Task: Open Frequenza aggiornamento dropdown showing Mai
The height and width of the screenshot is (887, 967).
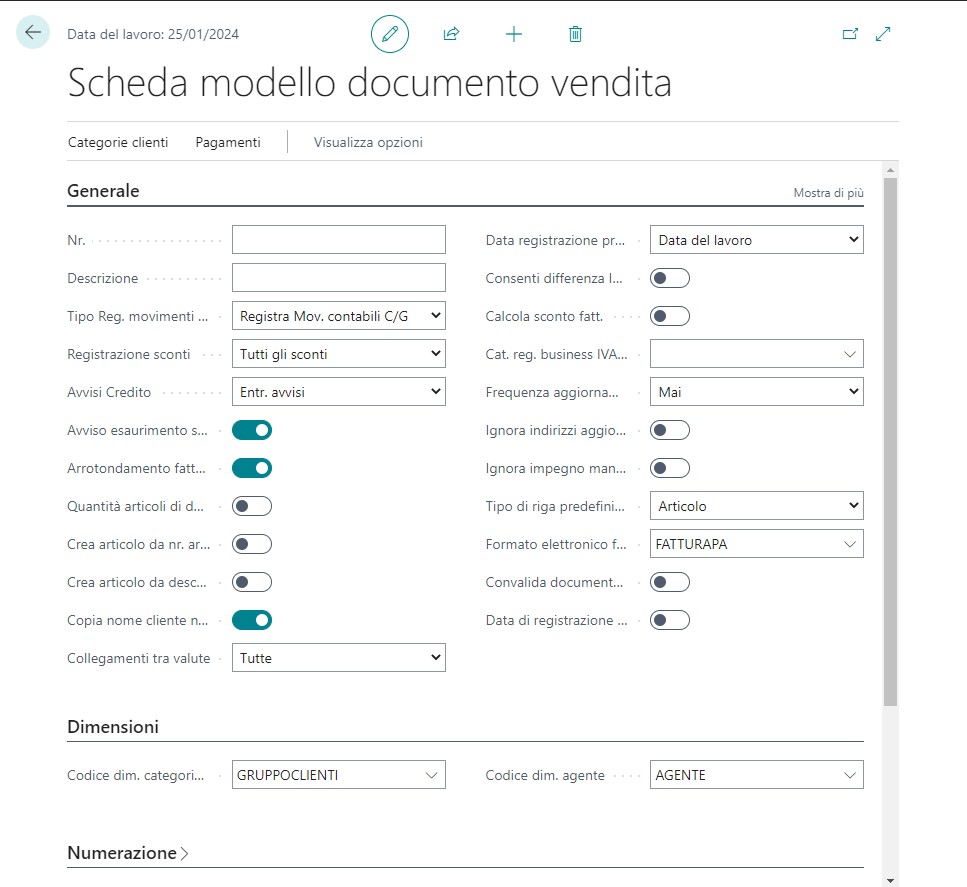Action: [x=756, y=392]
